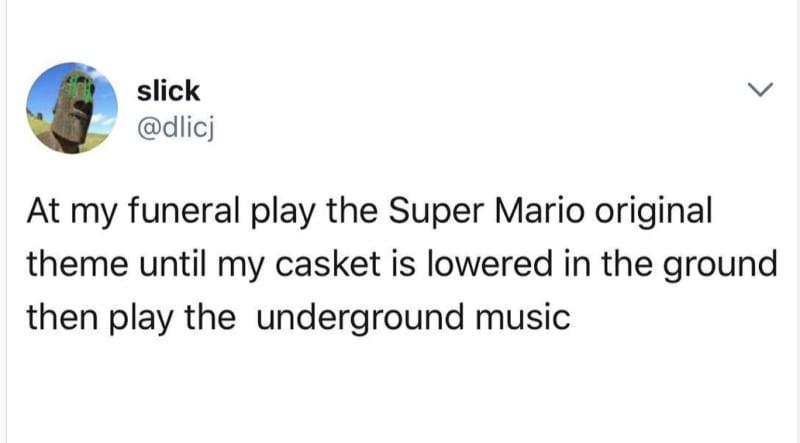Visit the @dlicj handle link
800x443 pixels.
point(175,129)
